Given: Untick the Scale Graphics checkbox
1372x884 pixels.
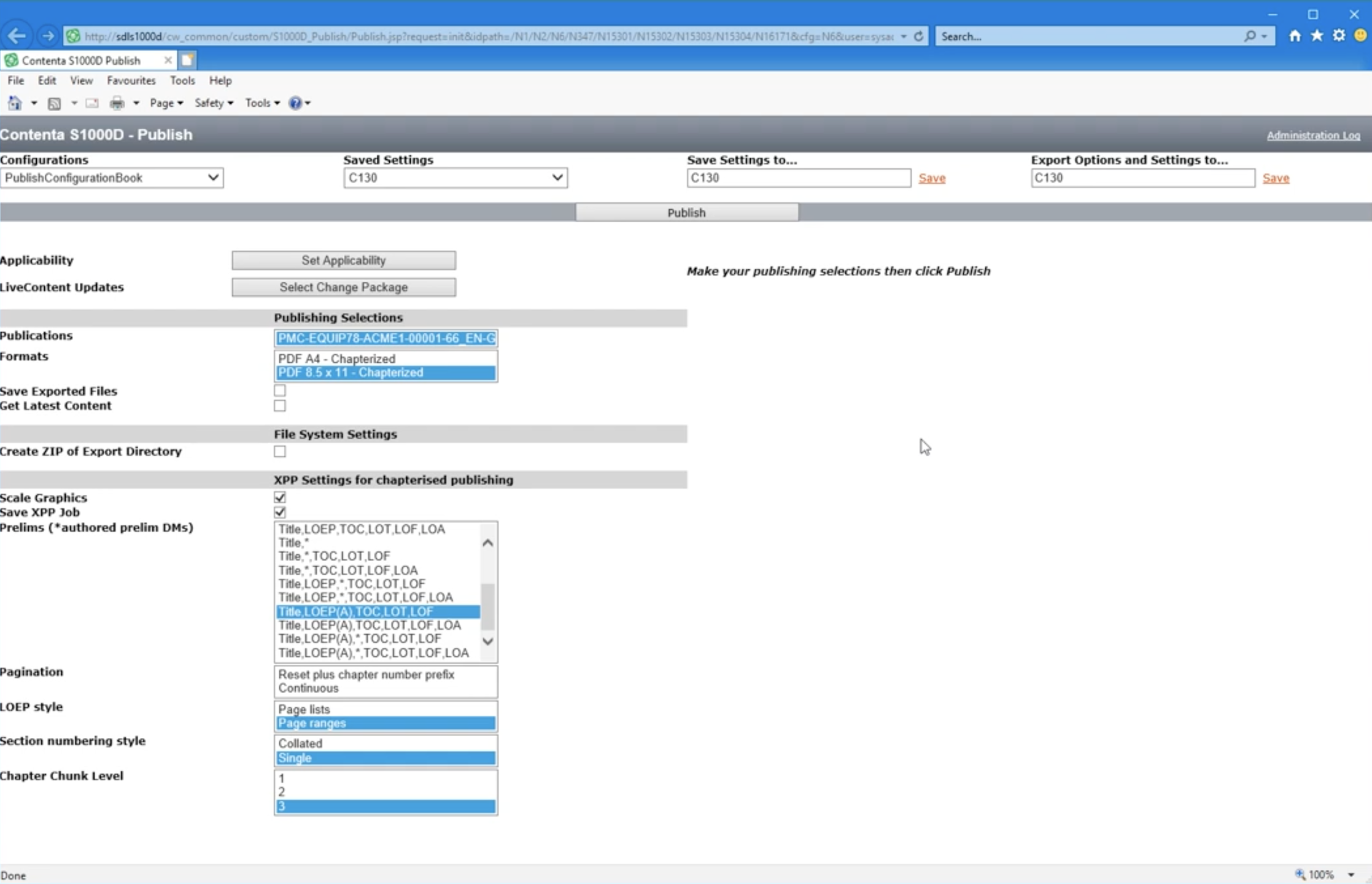Looking at the screenshot, I should [x=280, y=497].
